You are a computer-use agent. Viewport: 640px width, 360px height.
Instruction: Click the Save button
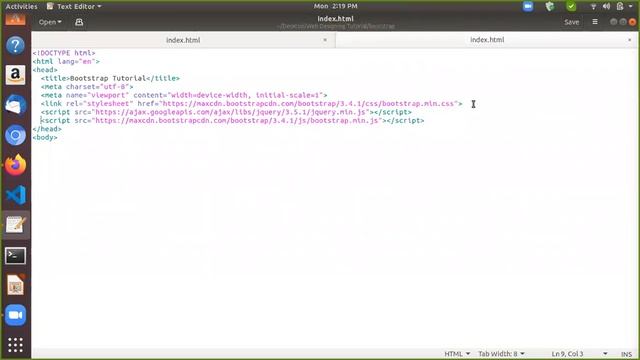(571, 22)
